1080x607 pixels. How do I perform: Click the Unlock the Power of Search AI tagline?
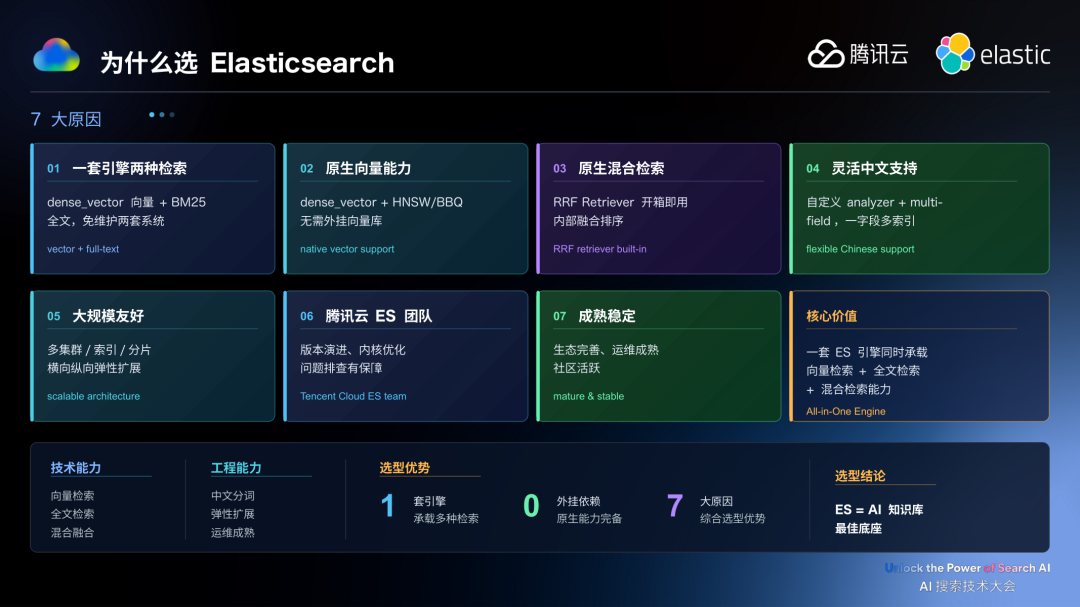pyautogui.click(x=968, y=568)
